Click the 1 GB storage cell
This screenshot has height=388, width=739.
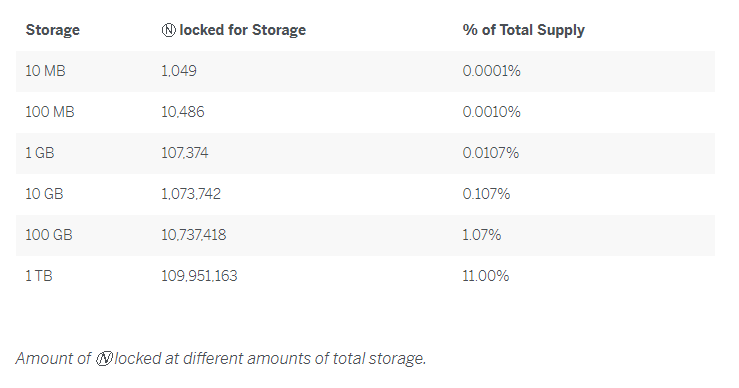40,153
